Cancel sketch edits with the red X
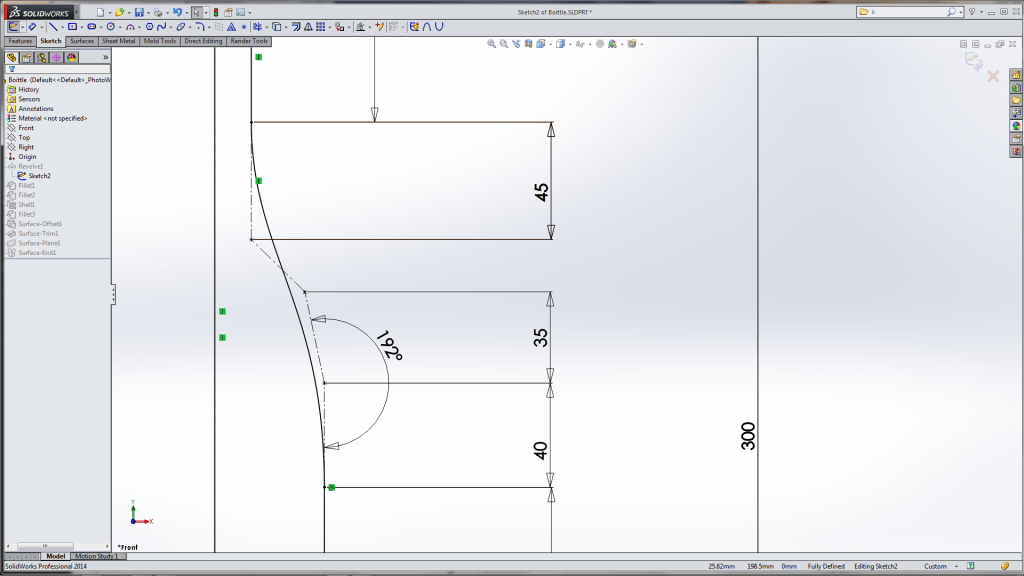This screenshot has height=576, width=1024. point(991,76)
